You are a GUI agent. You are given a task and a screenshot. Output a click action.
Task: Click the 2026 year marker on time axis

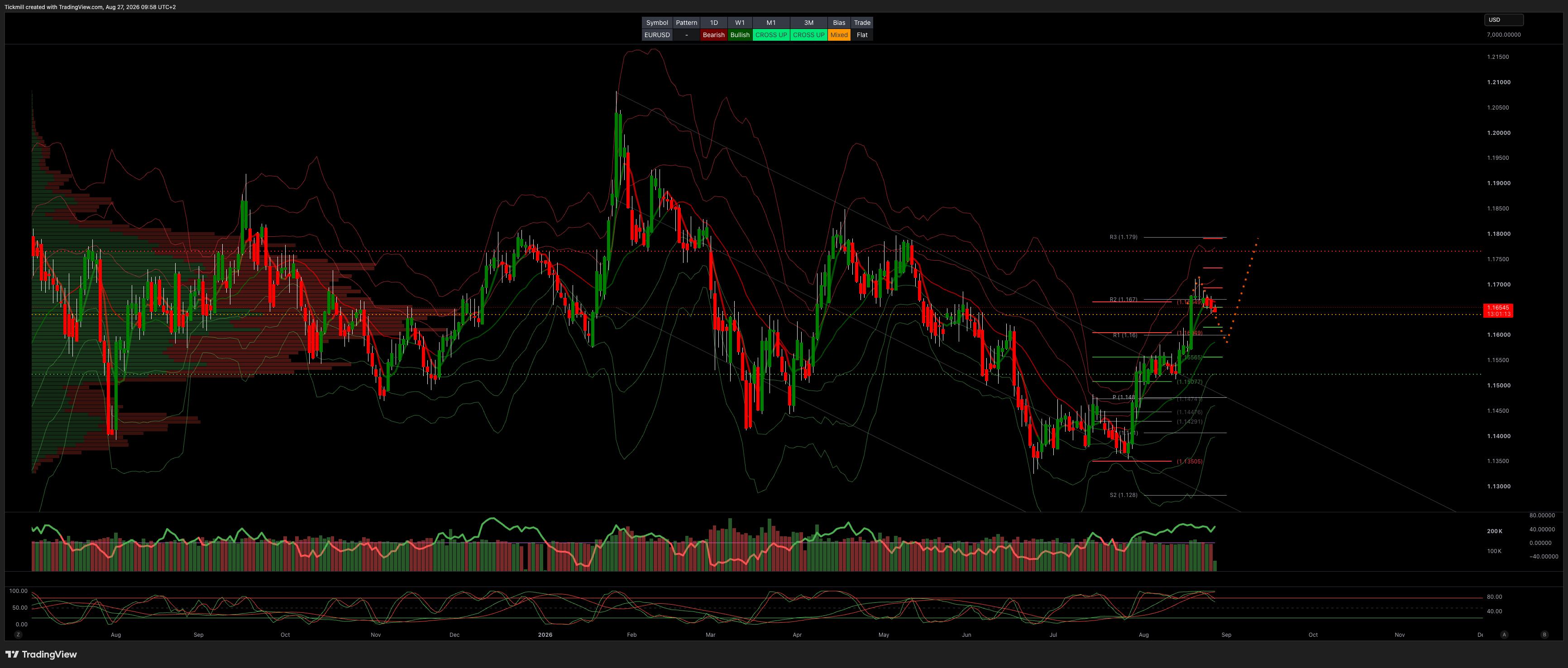(545, 635)
